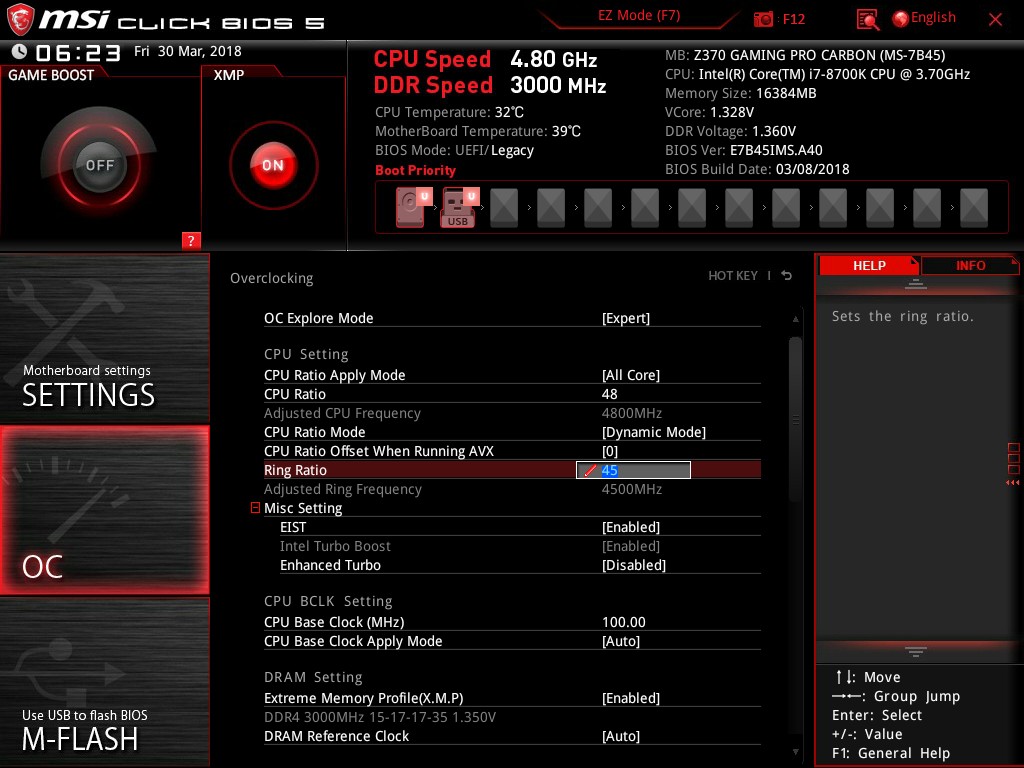Click the scroll down arrow of settings list
Screen dimensions: 1024x768
[795, 752]
